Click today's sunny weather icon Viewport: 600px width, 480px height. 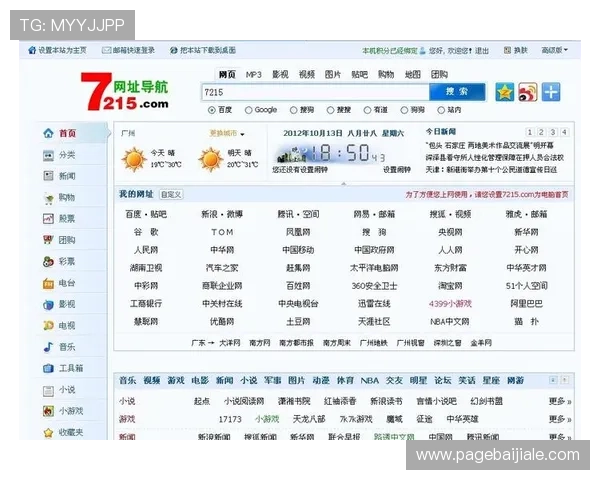coord(134,159)
